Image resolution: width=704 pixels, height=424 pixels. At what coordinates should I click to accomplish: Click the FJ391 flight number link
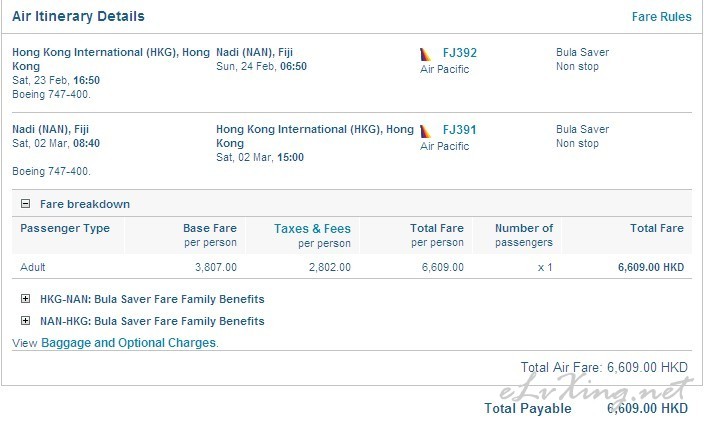click(460, 130)
